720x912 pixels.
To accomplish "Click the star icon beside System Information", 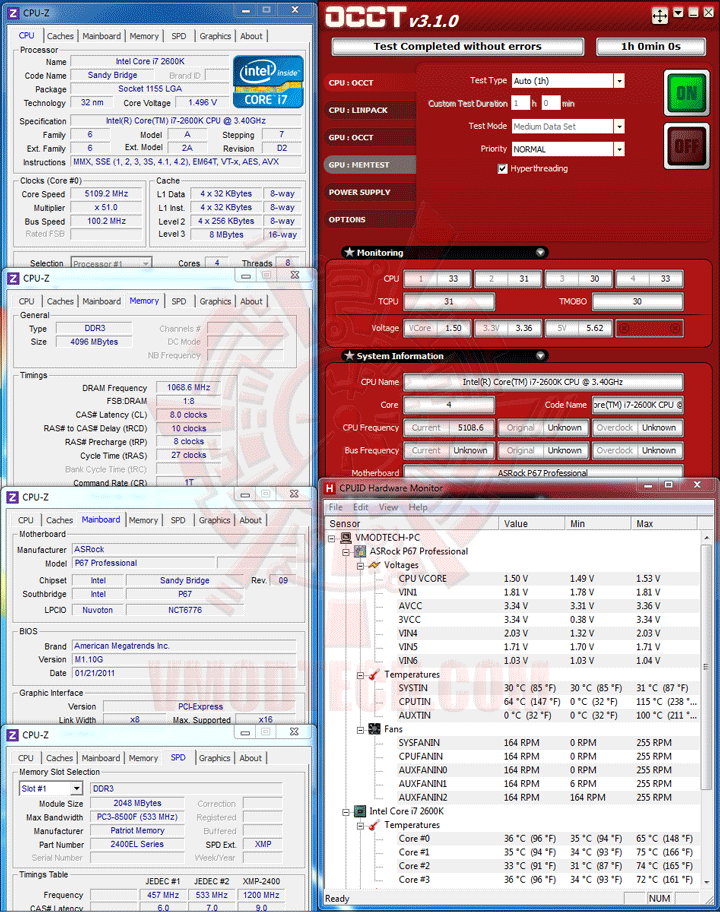I will tap(349, 355).
